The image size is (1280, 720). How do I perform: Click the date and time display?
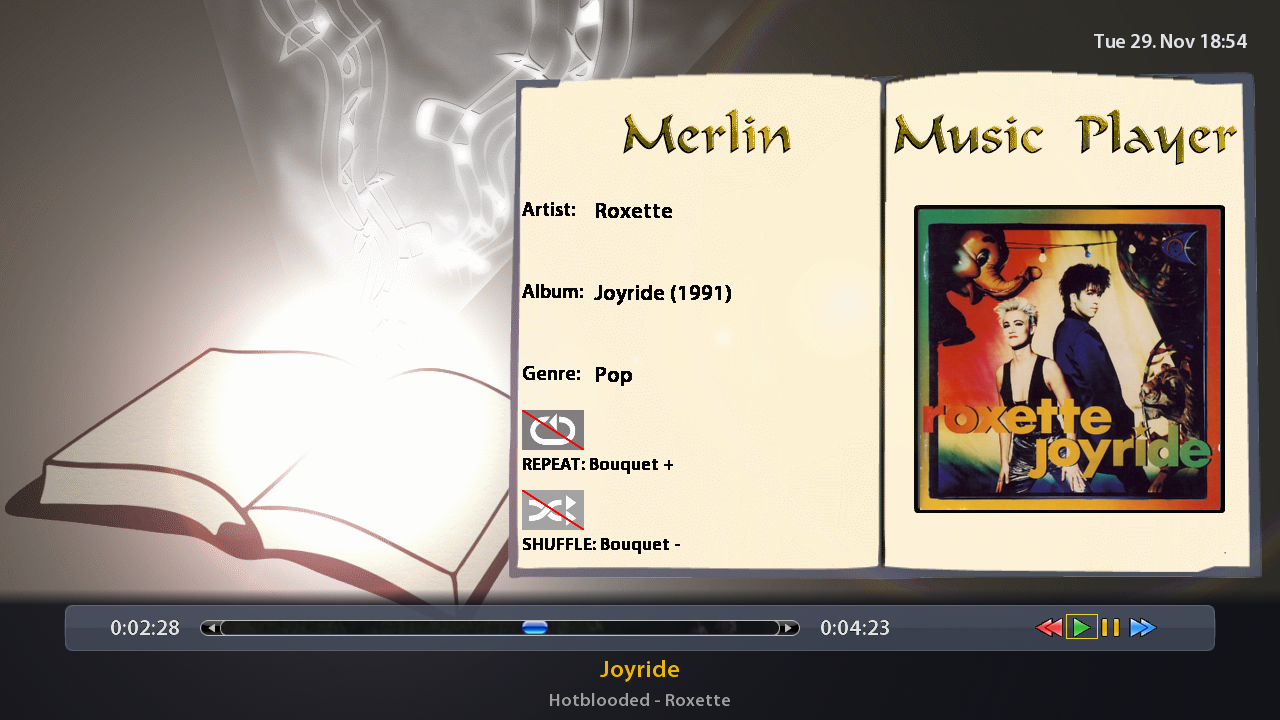point(1170,41)
